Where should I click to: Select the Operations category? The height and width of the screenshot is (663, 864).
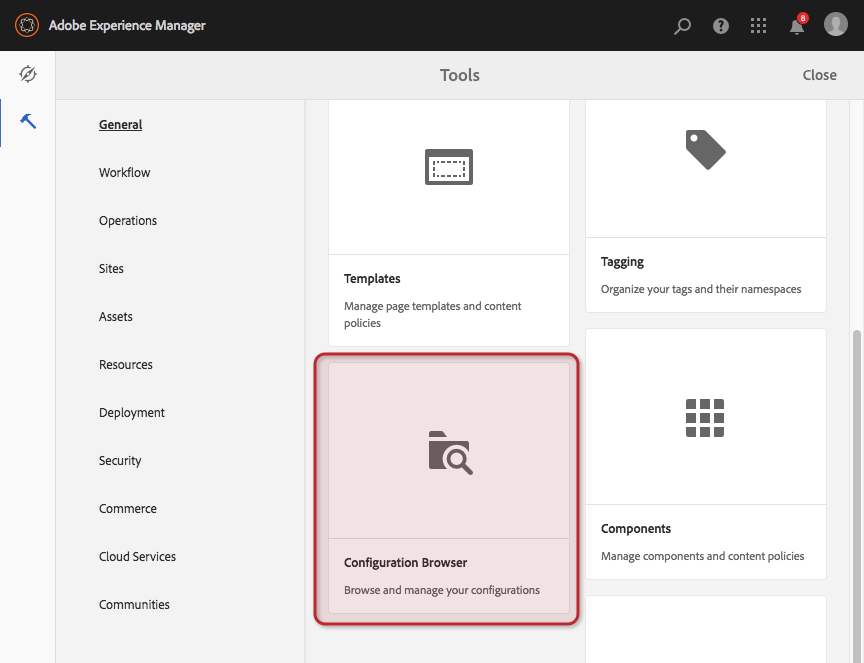coord(128,220)
